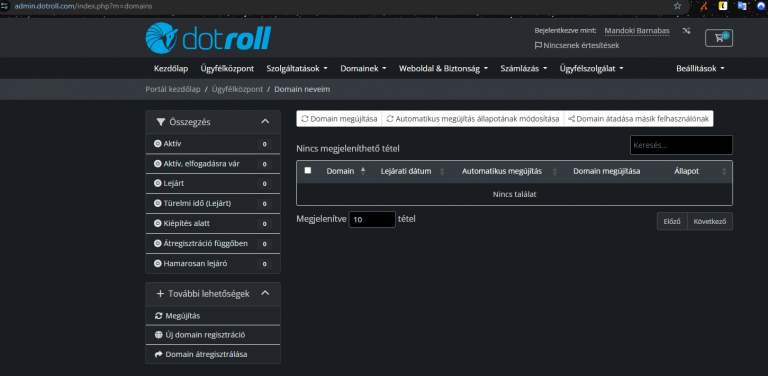Click the globe icon for Új domain regisztráció
The image size is (768, 376).
coord(158,335)
